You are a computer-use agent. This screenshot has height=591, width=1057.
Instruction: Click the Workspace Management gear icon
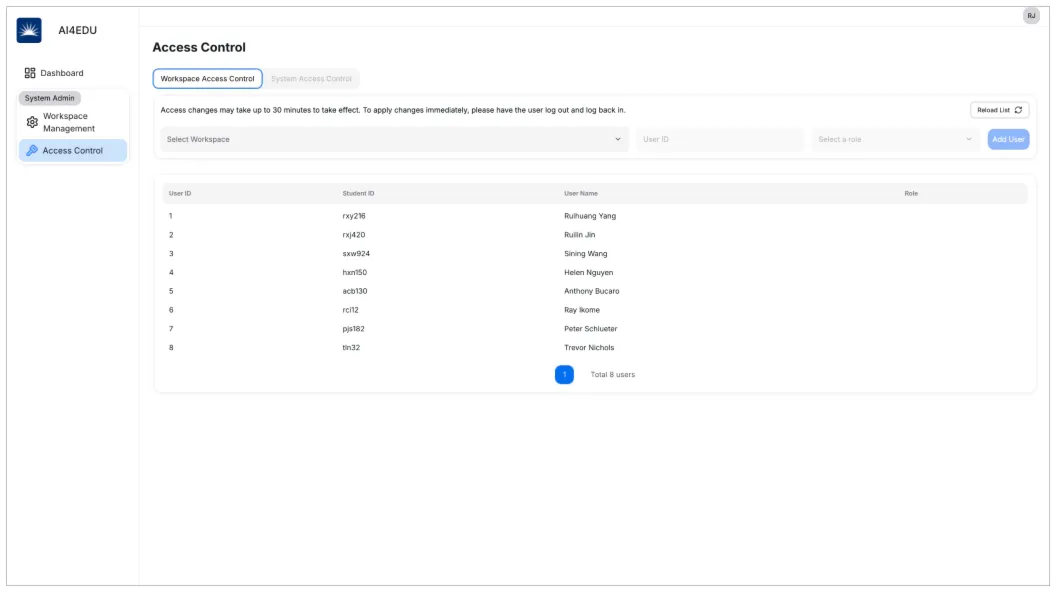tap(32, 122)
